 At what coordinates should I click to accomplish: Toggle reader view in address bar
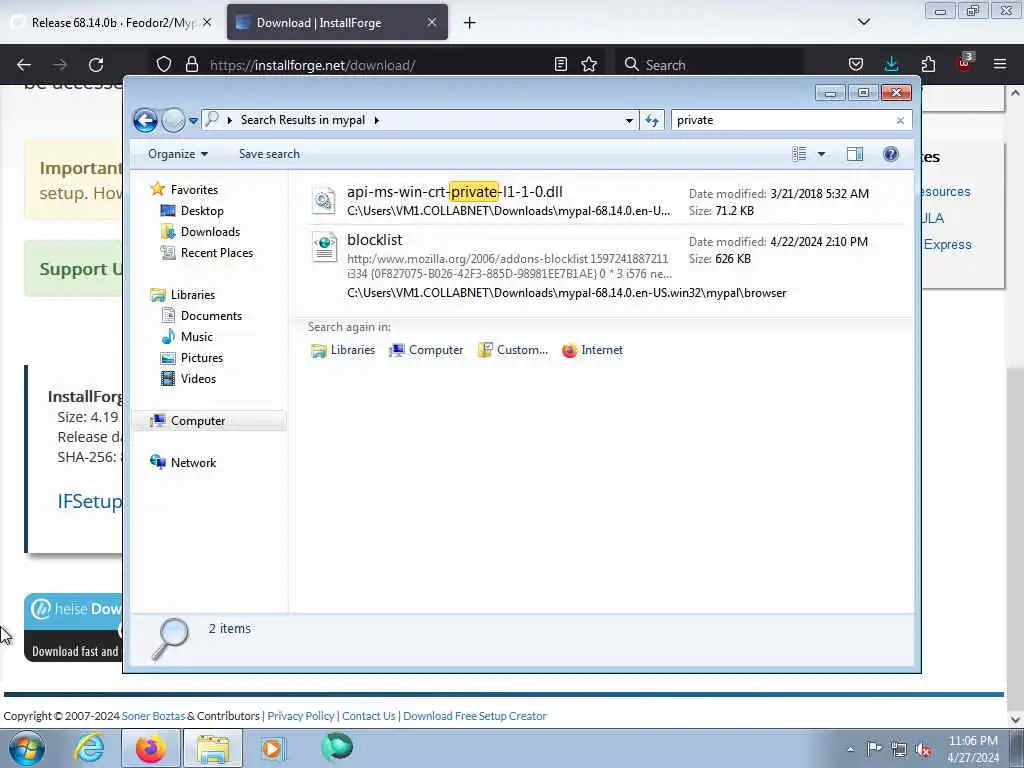click(561, 64)
